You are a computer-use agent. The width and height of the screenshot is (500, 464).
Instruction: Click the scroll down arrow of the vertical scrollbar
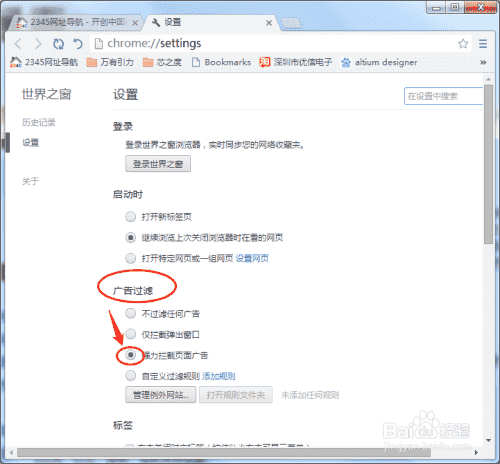coord(488,440)
